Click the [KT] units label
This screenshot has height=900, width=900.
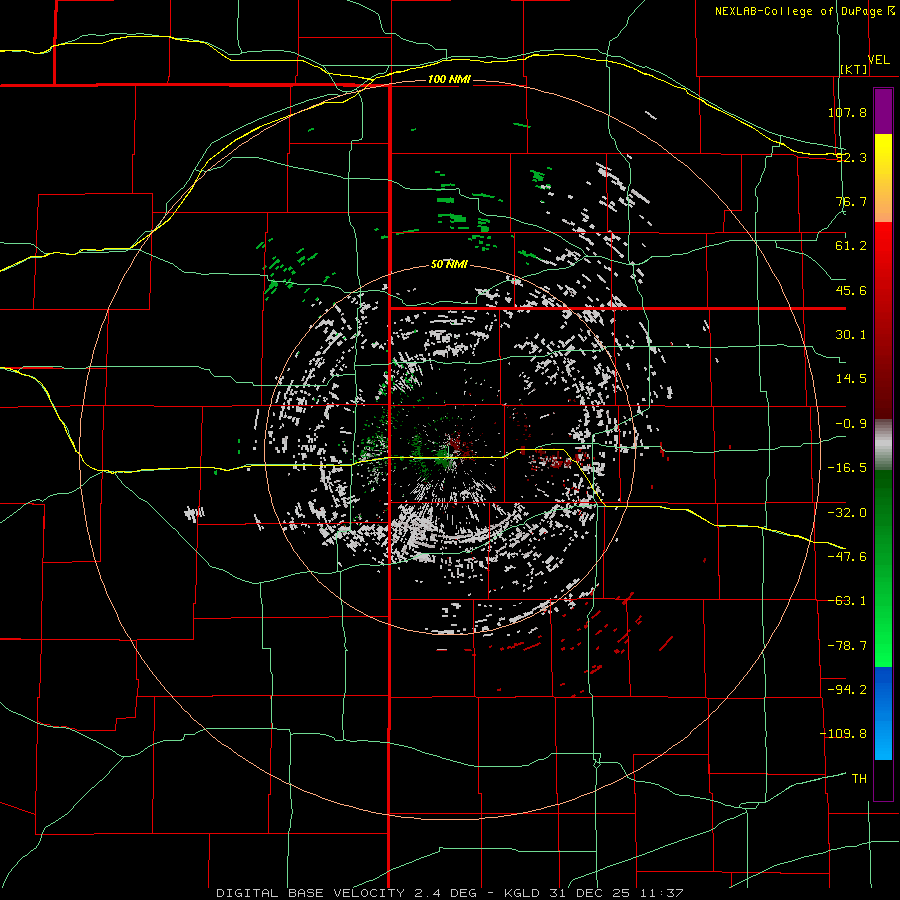pos(854,69)
